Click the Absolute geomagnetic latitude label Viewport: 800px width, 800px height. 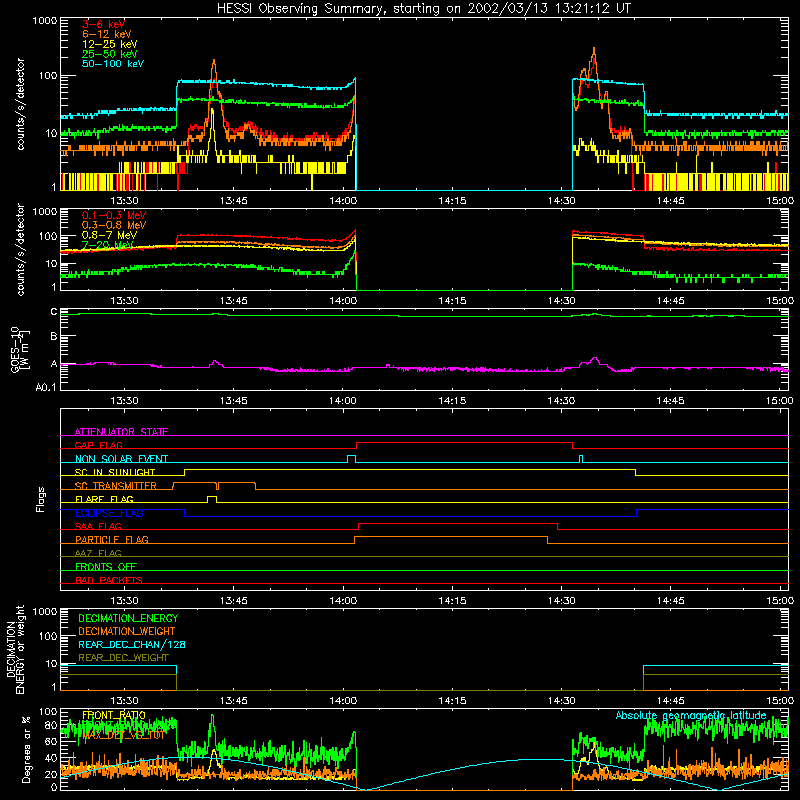691,715
